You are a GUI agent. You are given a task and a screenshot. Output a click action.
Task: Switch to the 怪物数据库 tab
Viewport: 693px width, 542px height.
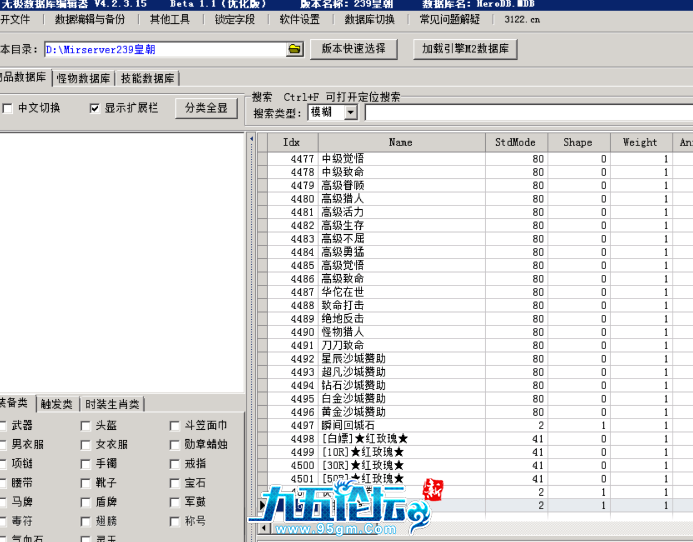coord(84,78)
